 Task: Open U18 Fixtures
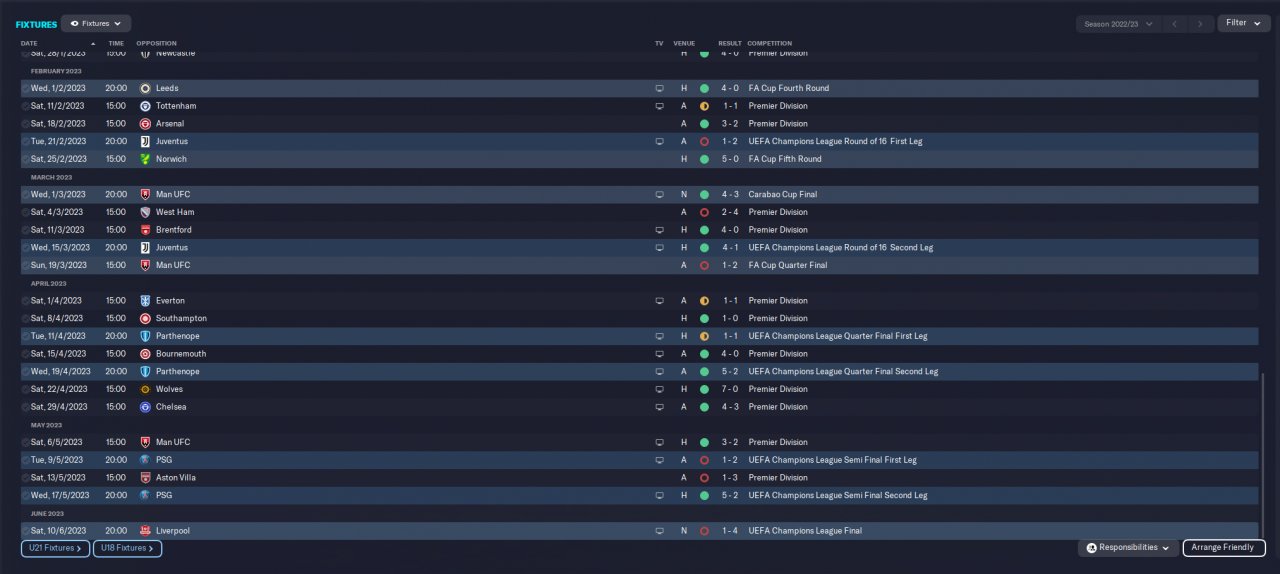coord(127,548)
